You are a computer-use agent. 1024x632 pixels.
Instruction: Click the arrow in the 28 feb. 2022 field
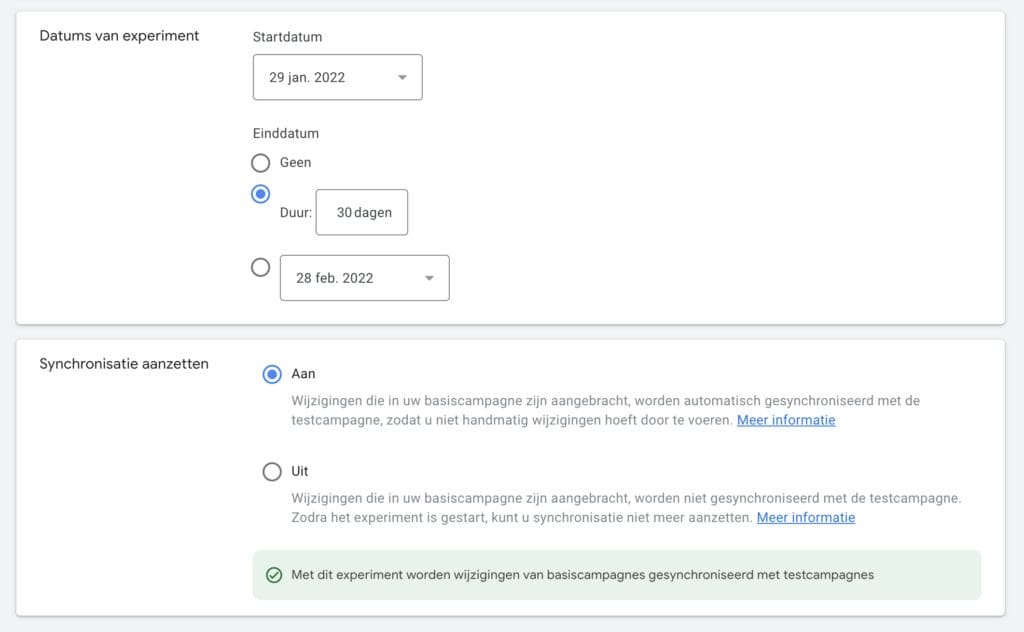coord(429,278)
